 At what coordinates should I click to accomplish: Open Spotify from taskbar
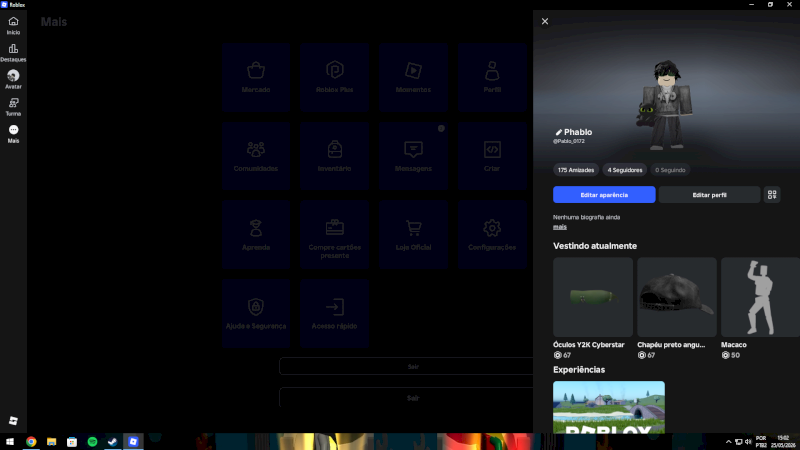pos(92,442)
